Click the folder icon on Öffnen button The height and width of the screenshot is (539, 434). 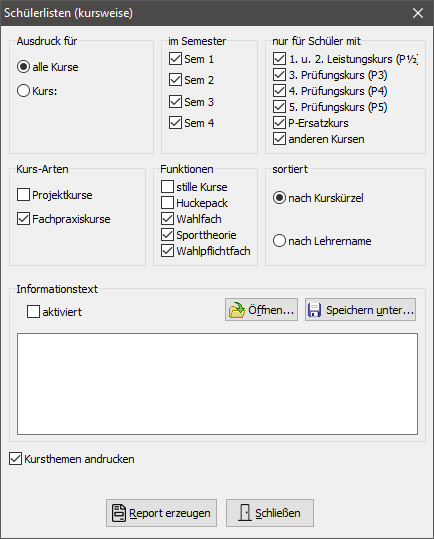237,310
